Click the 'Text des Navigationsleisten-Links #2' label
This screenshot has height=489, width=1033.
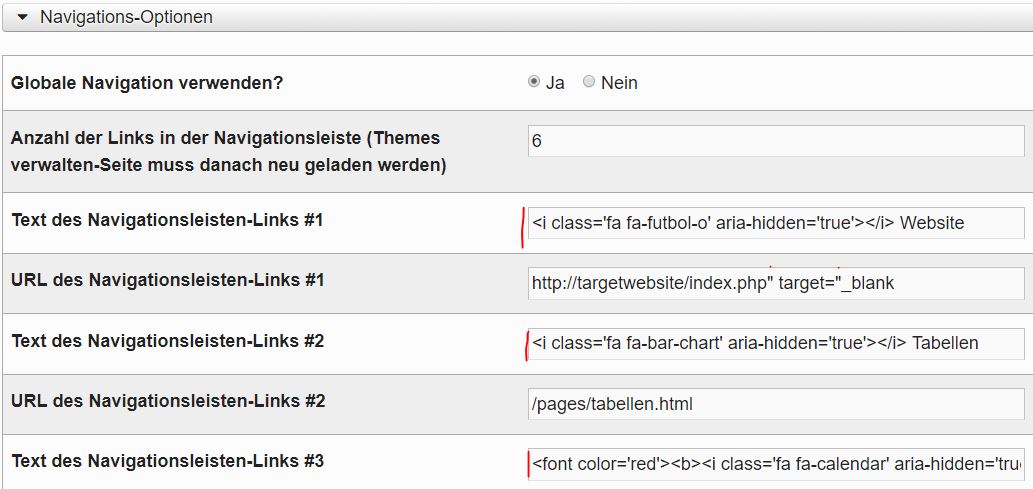click(x=167, y=341)
